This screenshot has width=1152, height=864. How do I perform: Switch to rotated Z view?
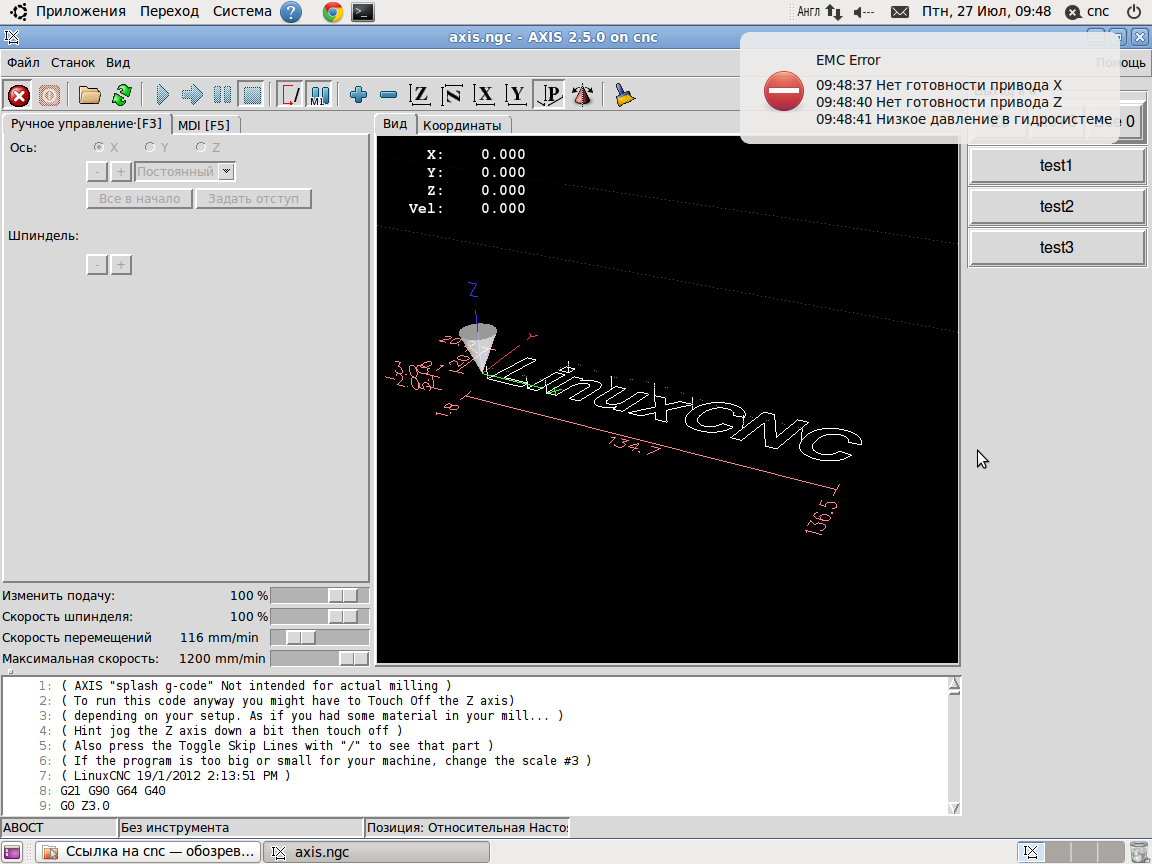coord(452,95)
